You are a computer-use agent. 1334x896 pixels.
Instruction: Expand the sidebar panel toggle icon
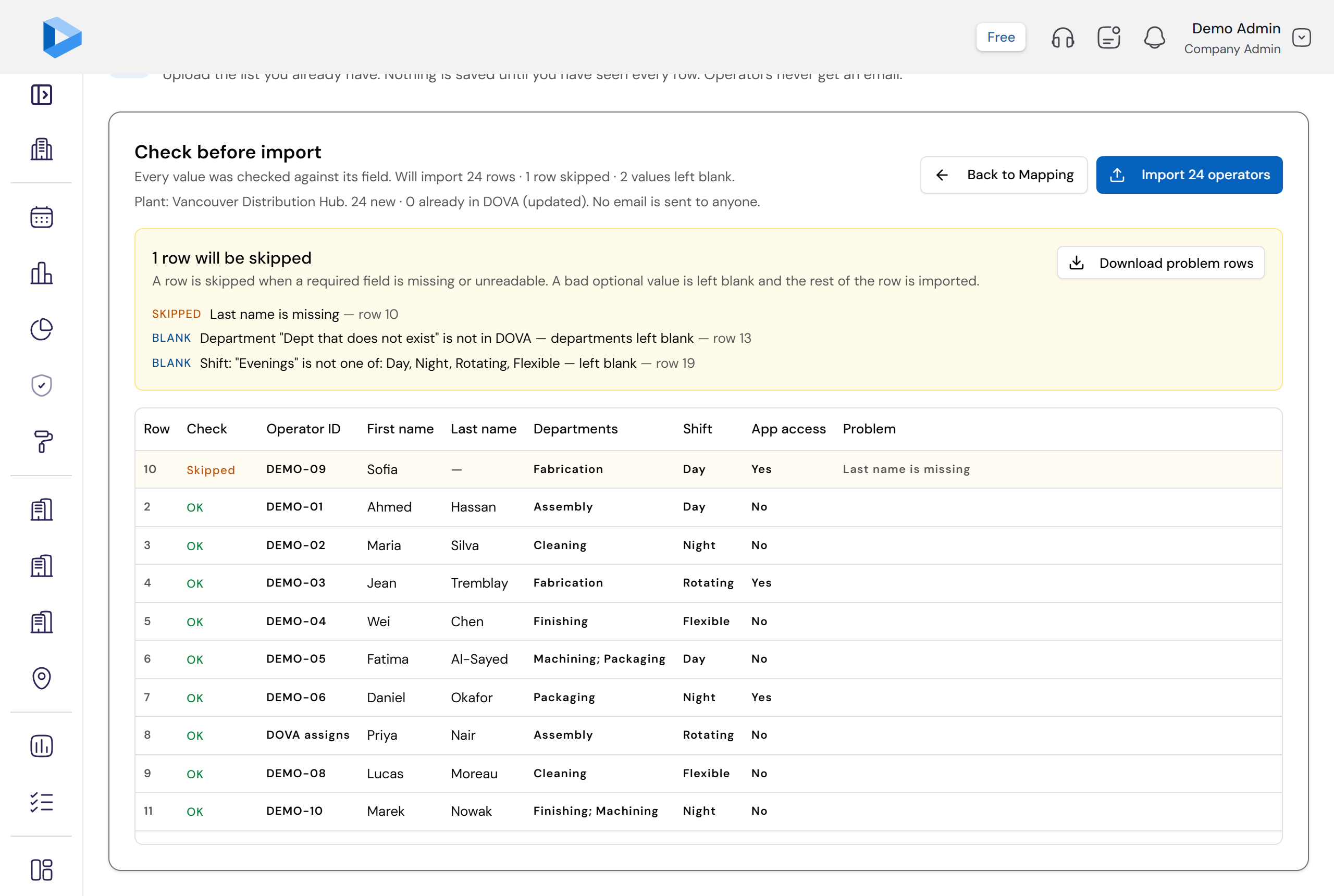[41, 94]
